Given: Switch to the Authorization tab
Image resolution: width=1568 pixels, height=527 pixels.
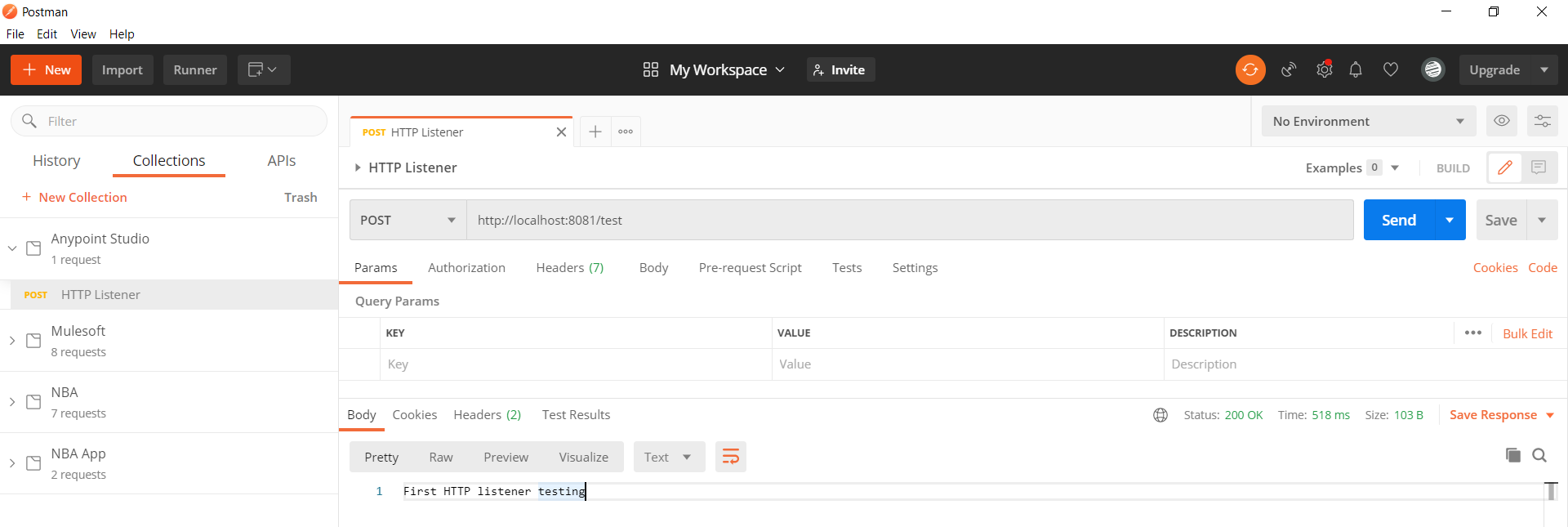Looking at the screenshot, I should 466,267.
